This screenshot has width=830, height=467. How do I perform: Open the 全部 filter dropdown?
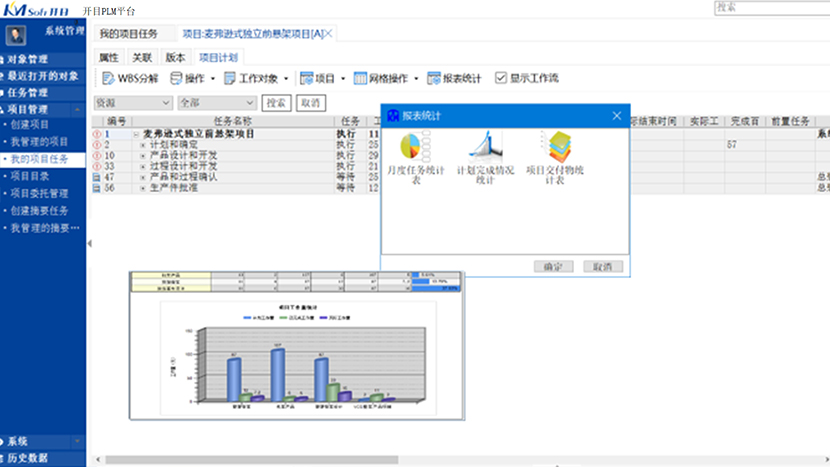(250, 103)
